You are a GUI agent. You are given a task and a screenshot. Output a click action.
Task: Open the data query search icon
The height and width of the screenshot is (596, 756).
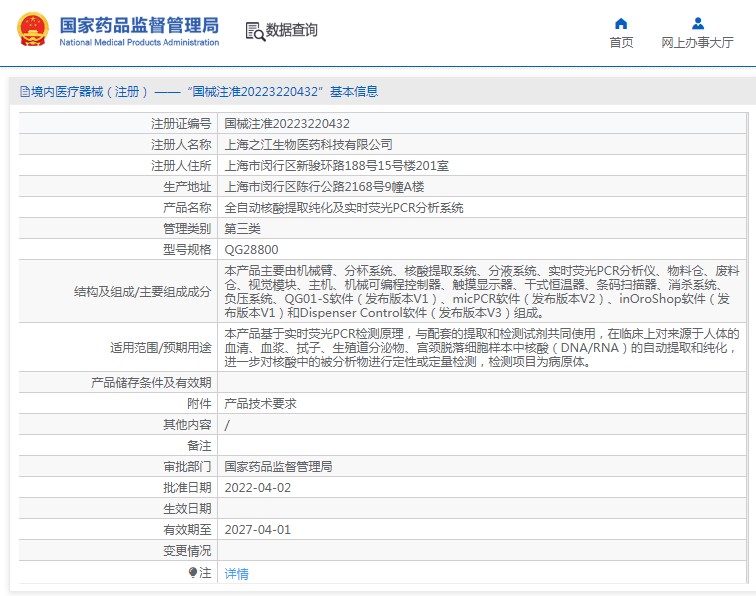click(x=255, y=31)
